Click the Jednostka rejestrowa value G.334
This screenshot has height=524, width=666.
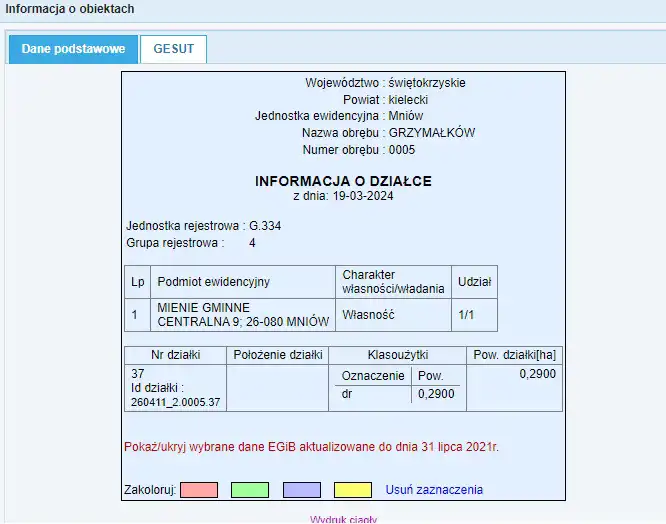pyautogui.click(x=265, y=226)
